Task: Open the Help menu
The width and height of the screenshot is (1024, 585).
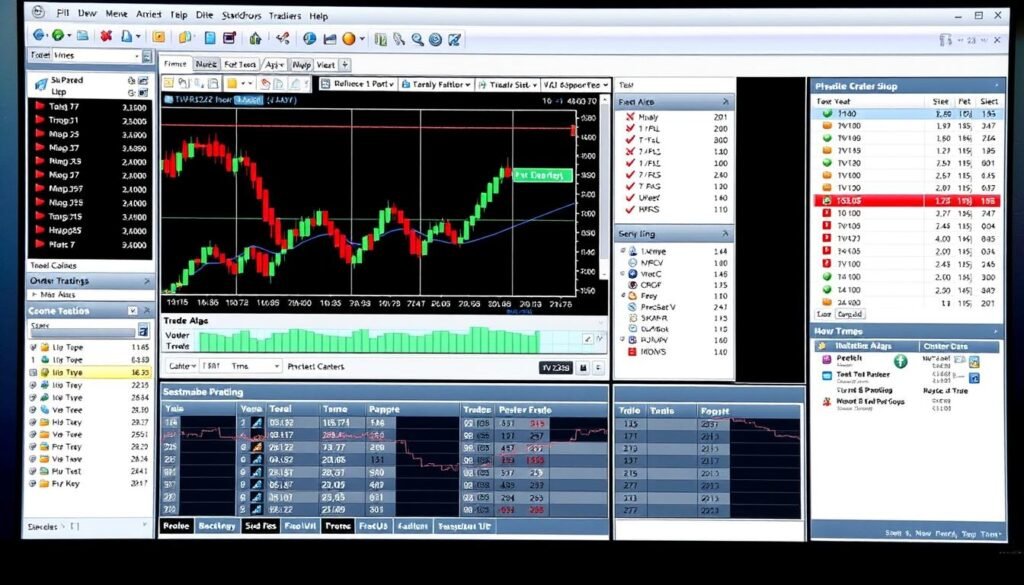Action: pos(318,16)
